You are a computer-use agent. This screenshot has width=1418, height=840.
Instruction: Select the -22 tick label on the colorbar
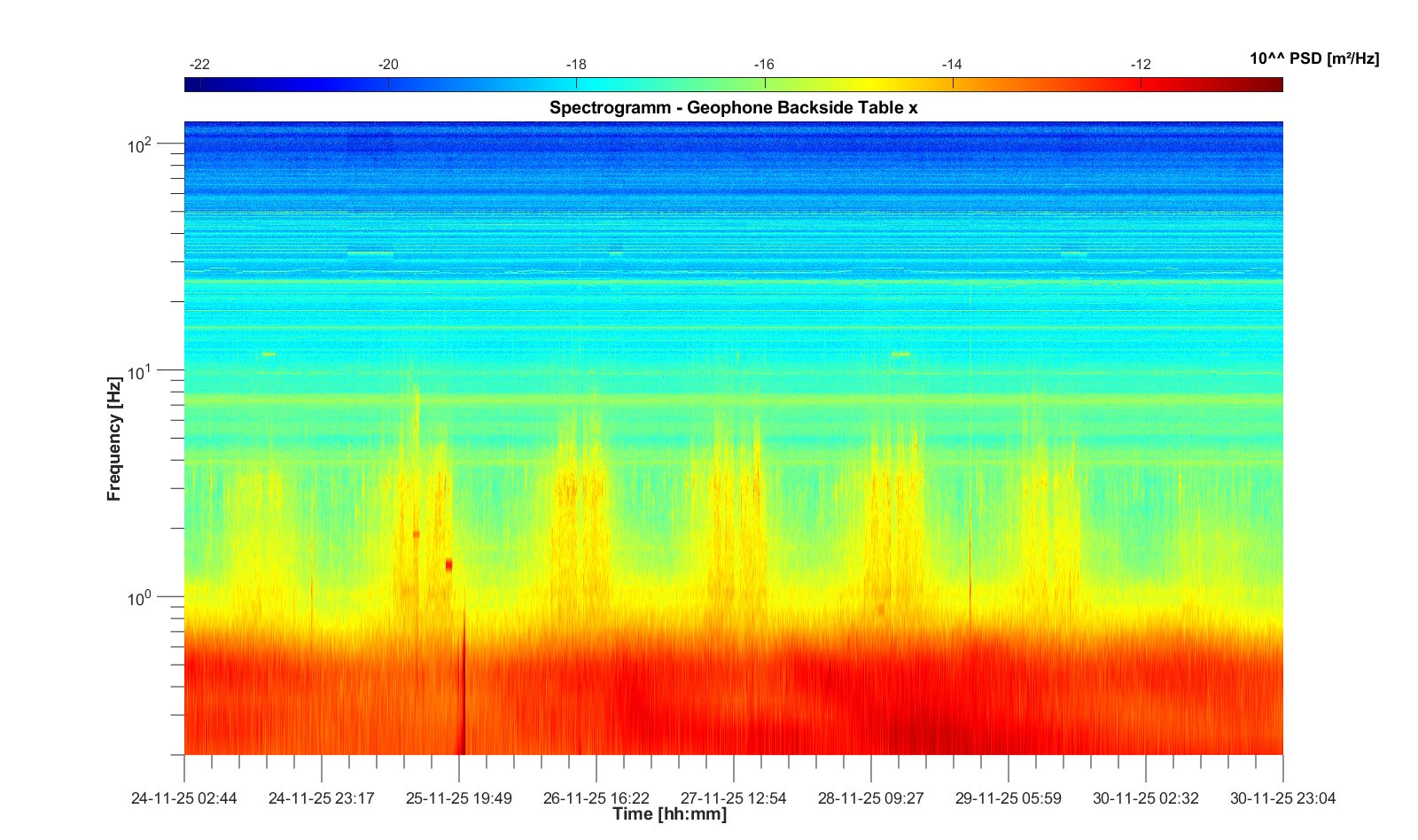click(x=200, y=65)
